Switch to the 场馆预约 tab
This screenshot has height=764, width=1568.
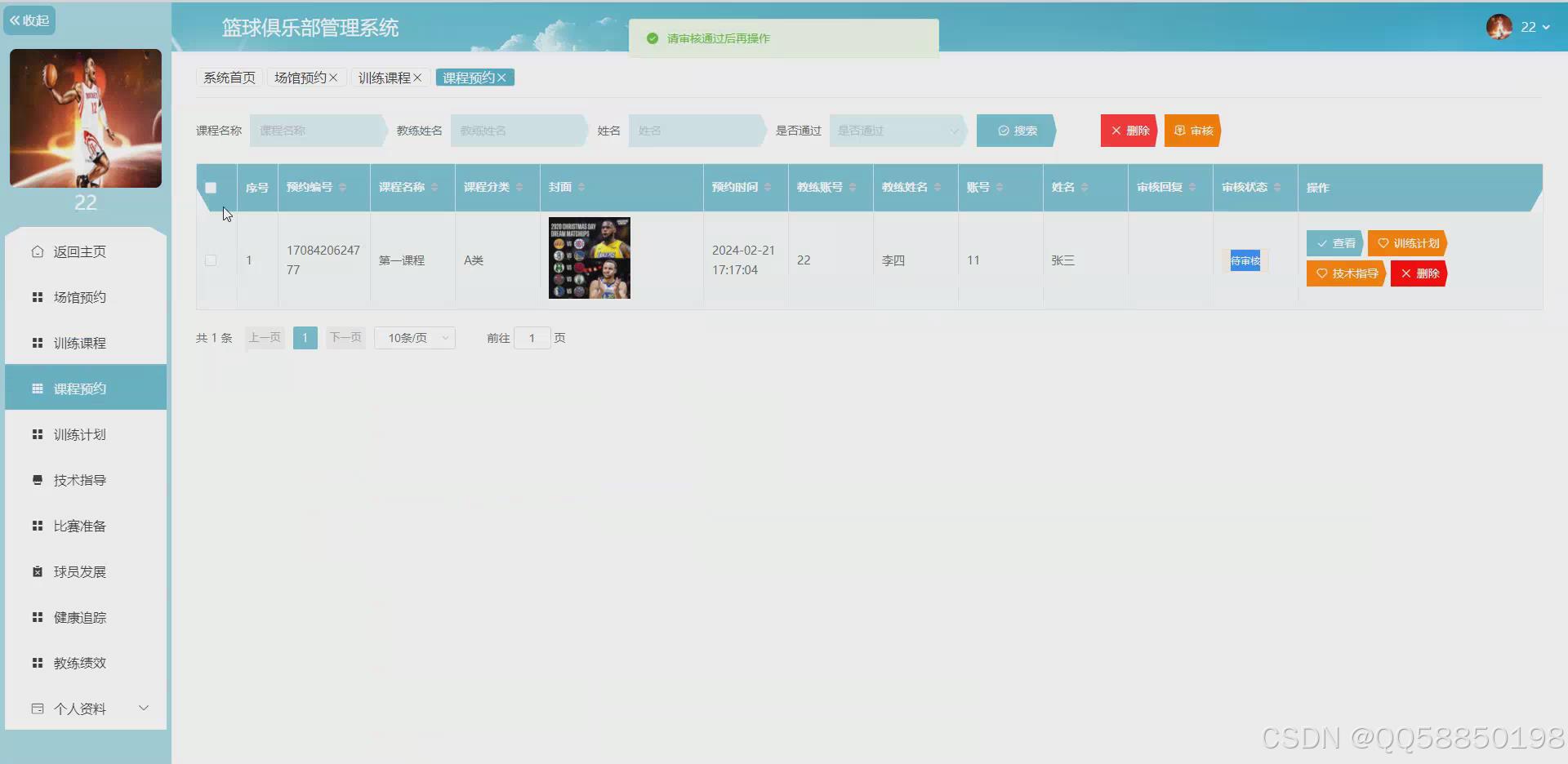coord(302,77)
